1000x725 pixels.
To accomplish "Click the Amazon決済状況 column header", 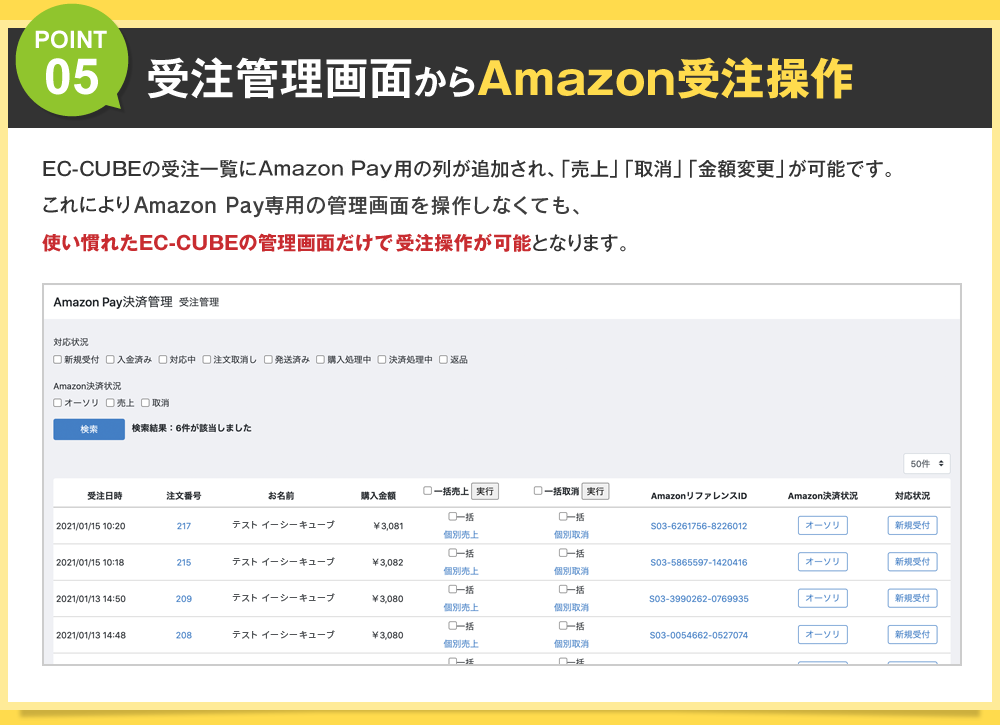I will tap(823, 495).
